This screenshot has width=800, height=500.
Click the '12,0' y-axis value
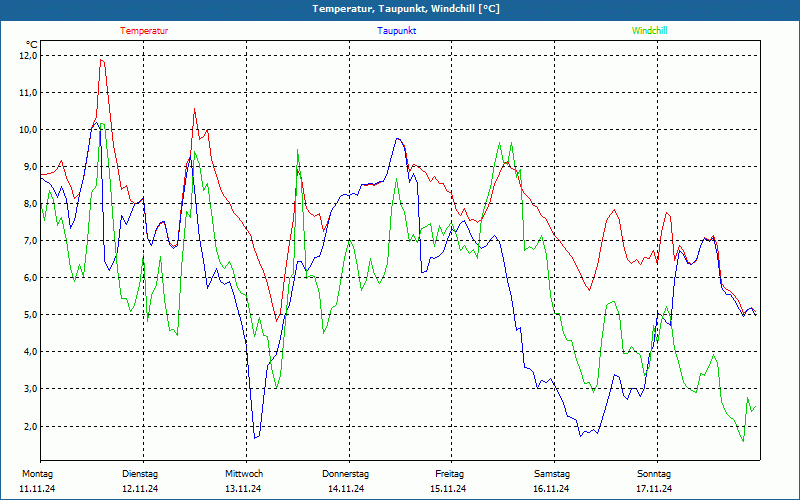[28, 55]
